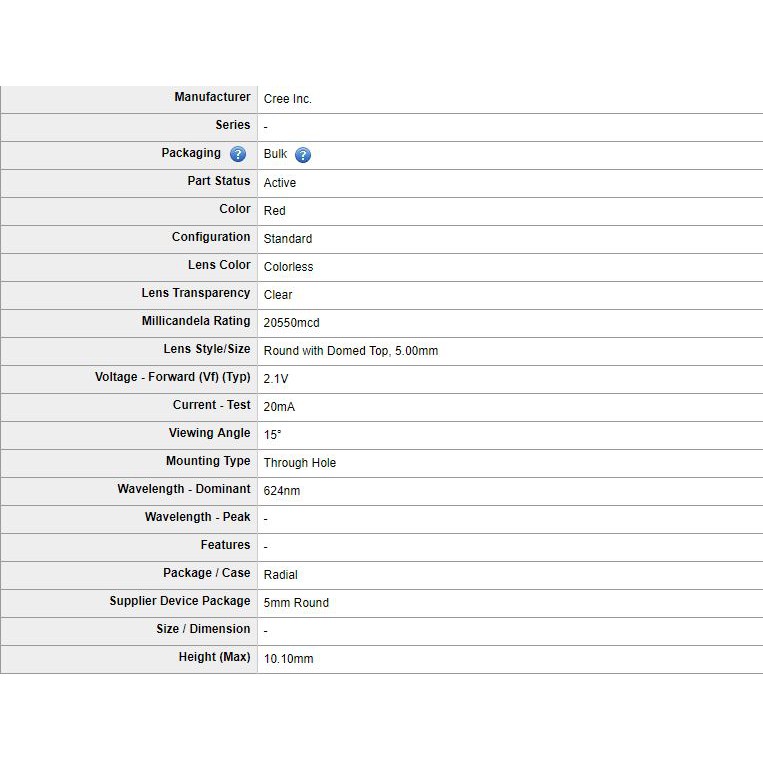This screenshot has width=763, height=763.
Task: Click the 10.10mm height value
Action: pyautogui.click(x=288, y=659)
